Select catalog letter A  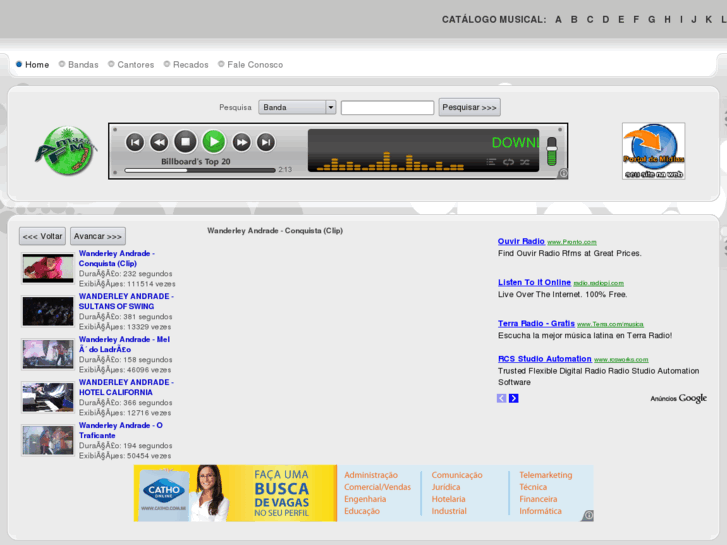pyautogui.click(x=558, y=19)
